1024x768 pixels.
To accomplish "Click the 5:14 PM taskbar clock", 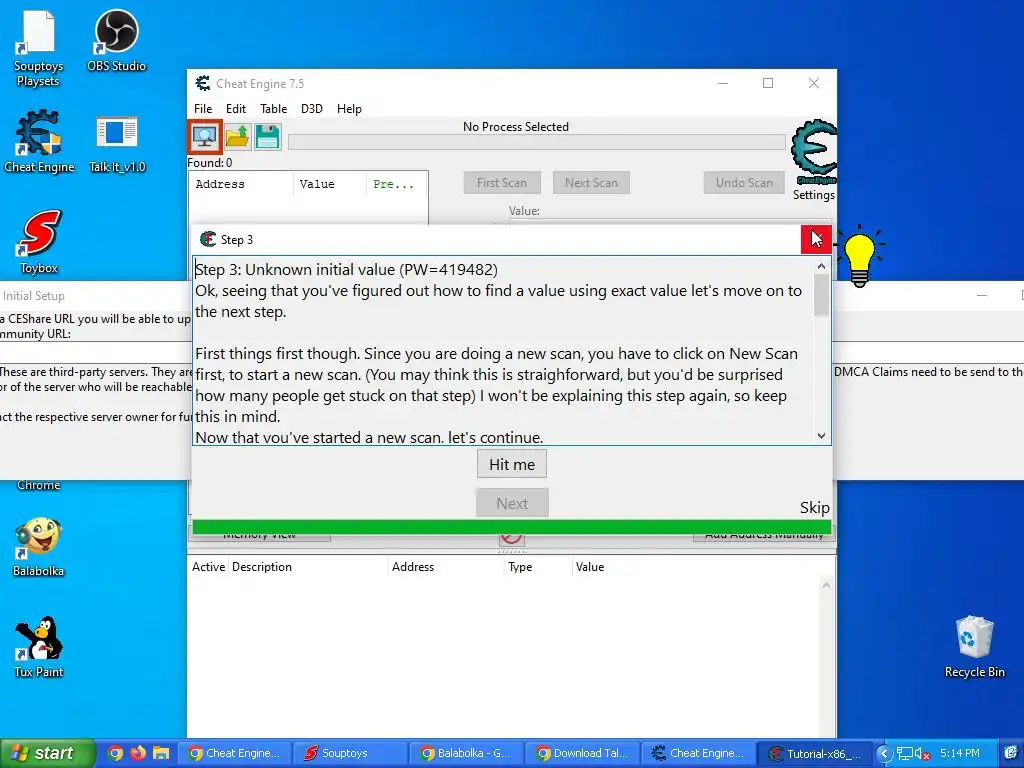I will pyautogui.click(x=959, y=753).
